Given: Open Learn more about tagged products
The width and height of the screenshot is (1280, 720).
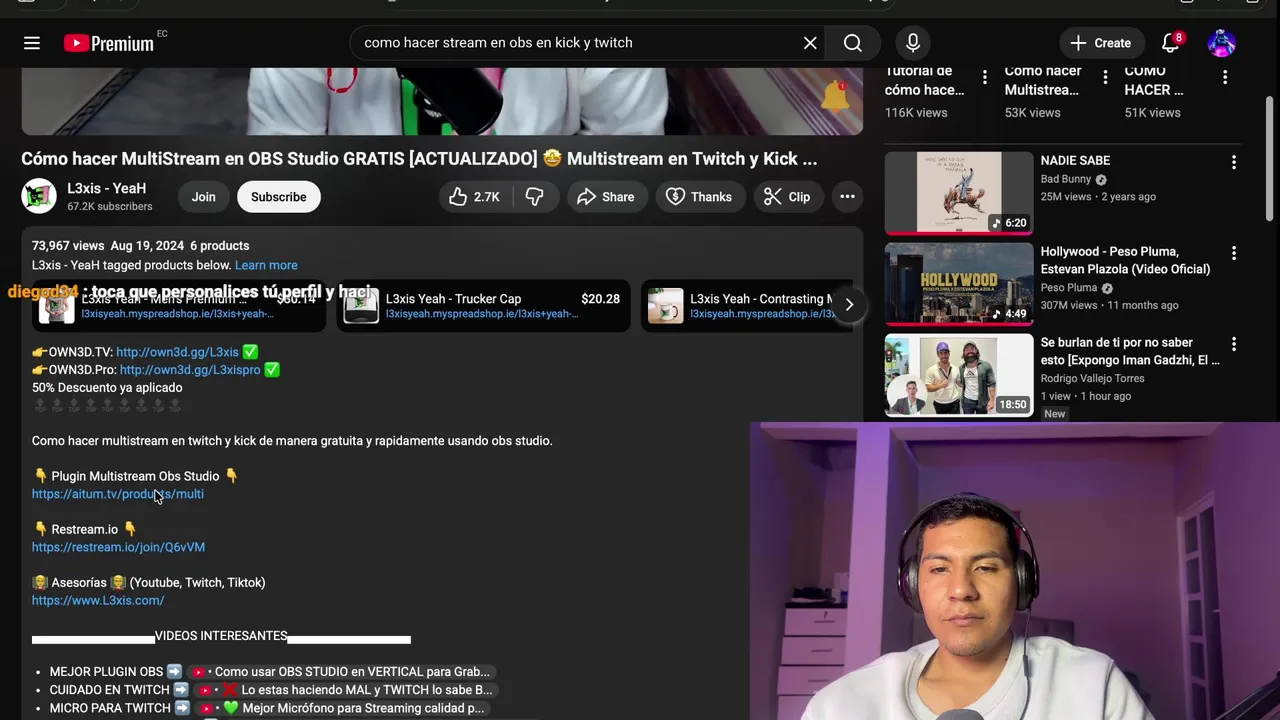Looking at the screenshot, I should click(266, 265).
